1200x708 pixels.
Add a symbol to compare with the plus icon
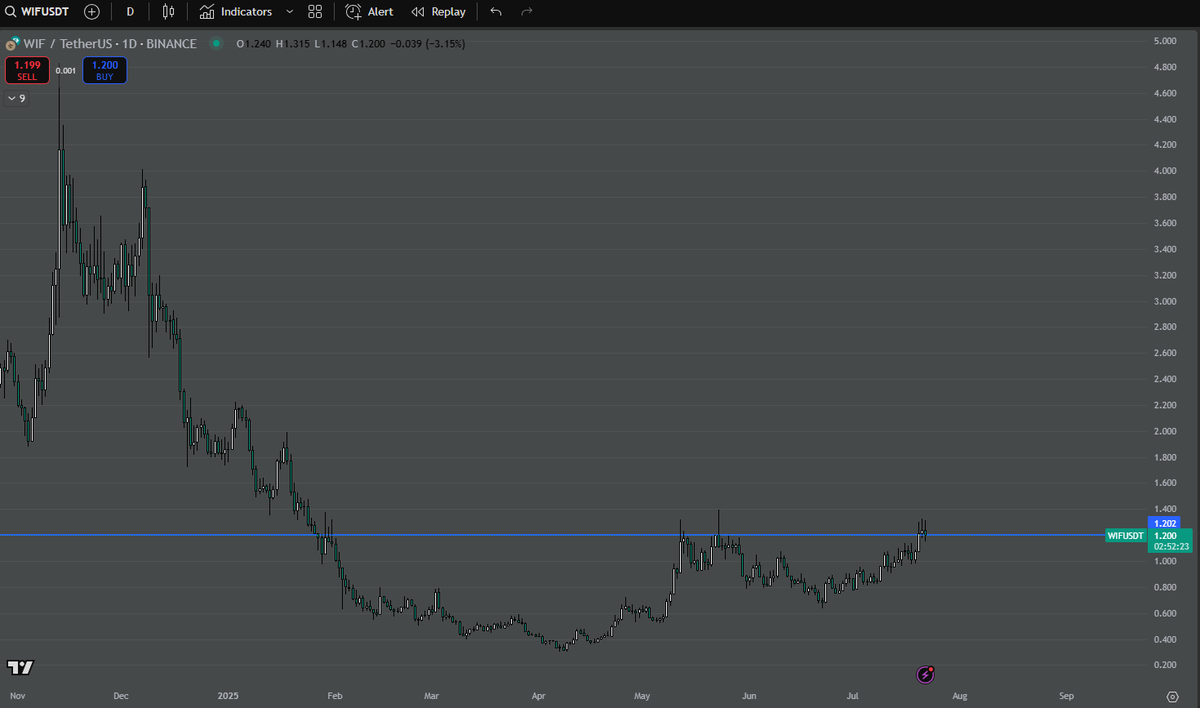(92, 12)
